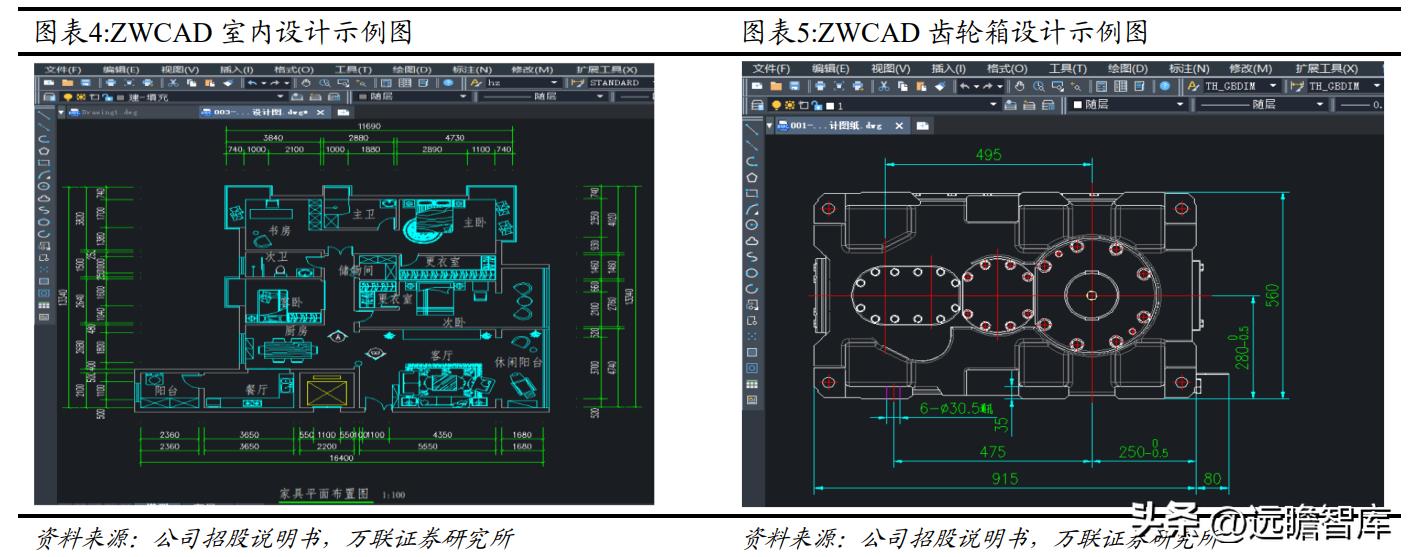
Task: Select Revision Cloud tool in gearbox window
Action: (x=753, y=242)
